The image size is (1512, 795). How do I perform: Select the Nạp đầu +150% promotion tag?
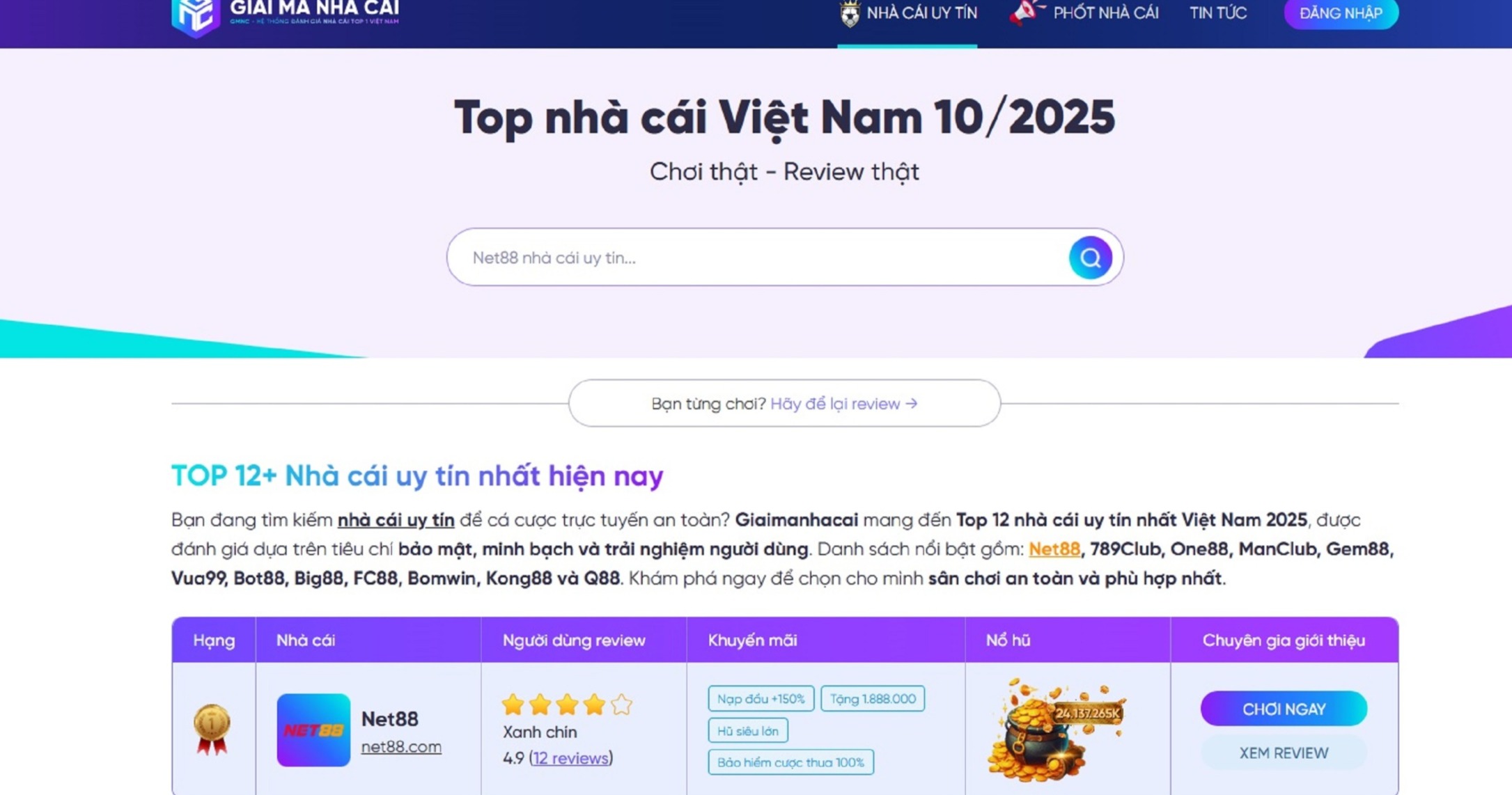click(761, 699)
